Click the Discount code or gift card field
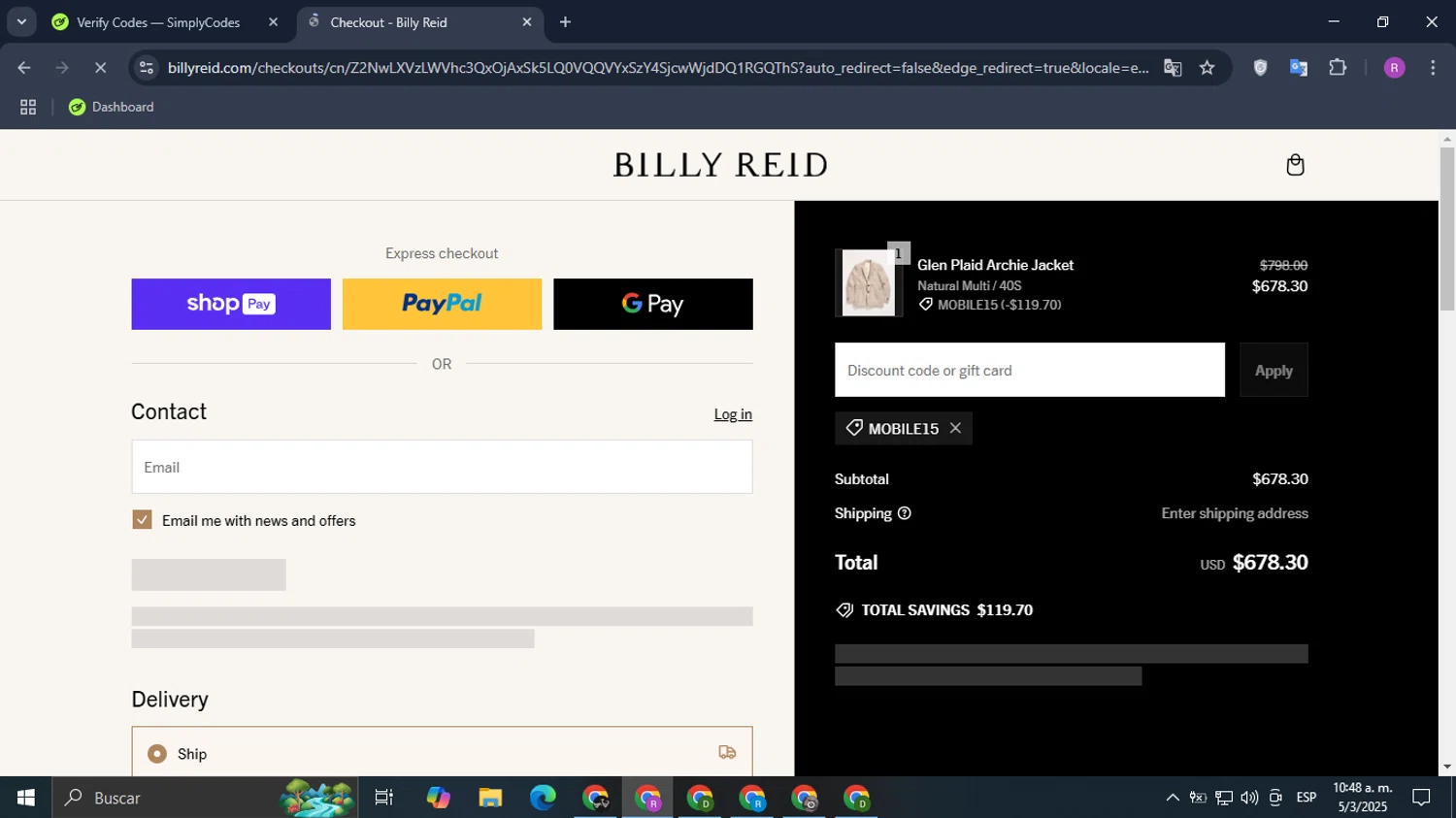1456x818 pixels. [1029, 370]
